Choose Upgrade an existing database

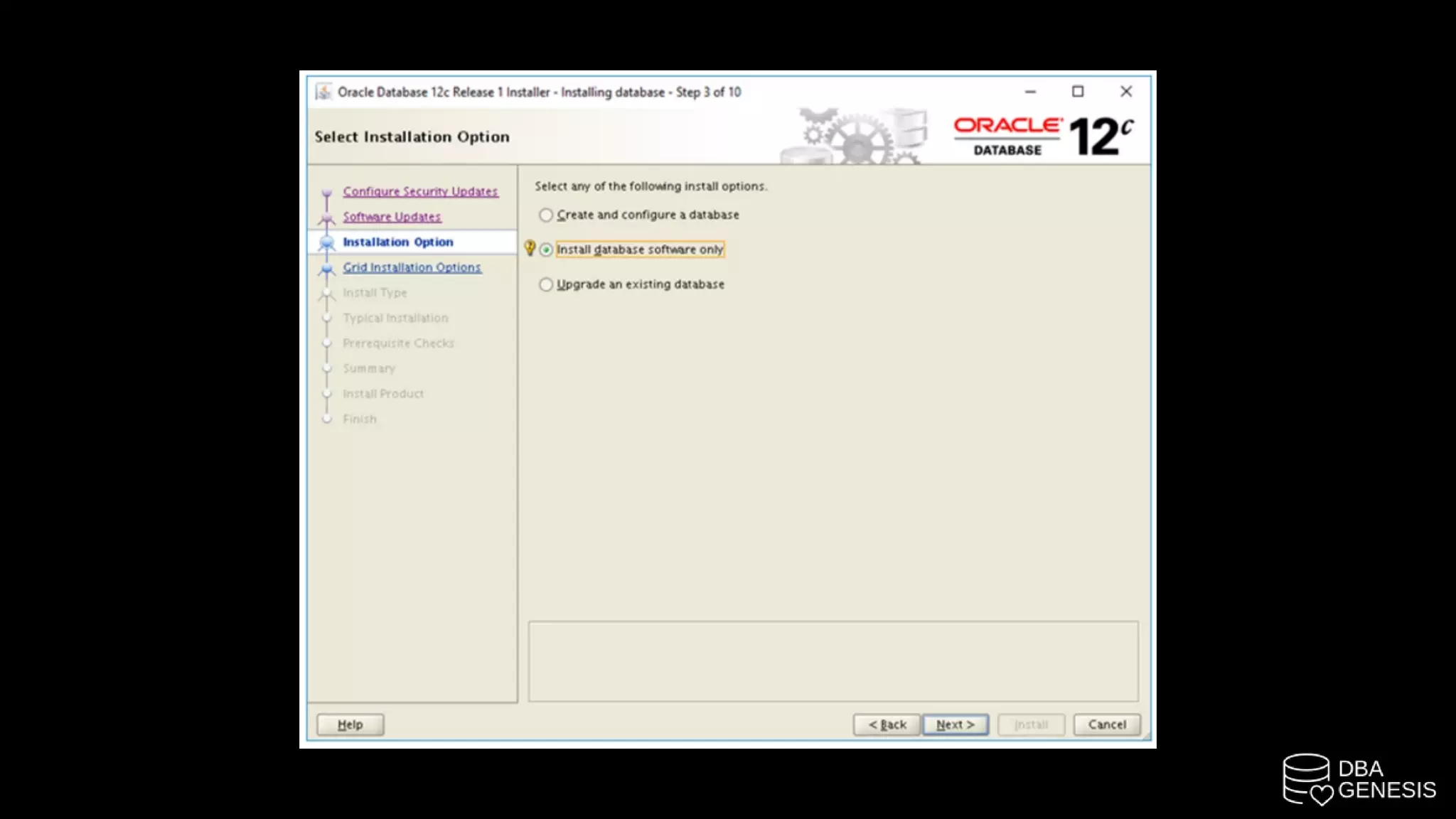546,284
